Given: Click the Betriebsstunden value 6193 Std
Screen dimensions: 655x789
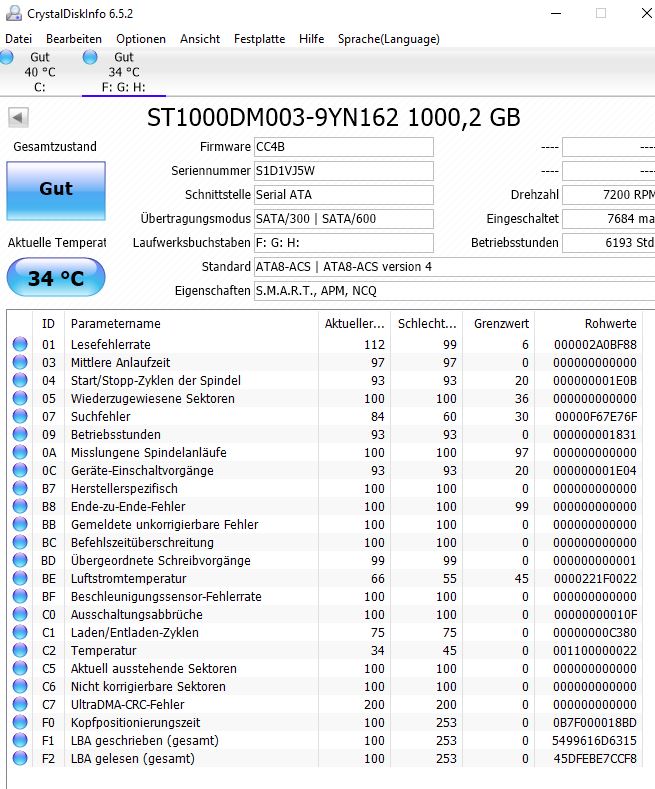Looking at the screenshot, I should (x=608, y=243).
